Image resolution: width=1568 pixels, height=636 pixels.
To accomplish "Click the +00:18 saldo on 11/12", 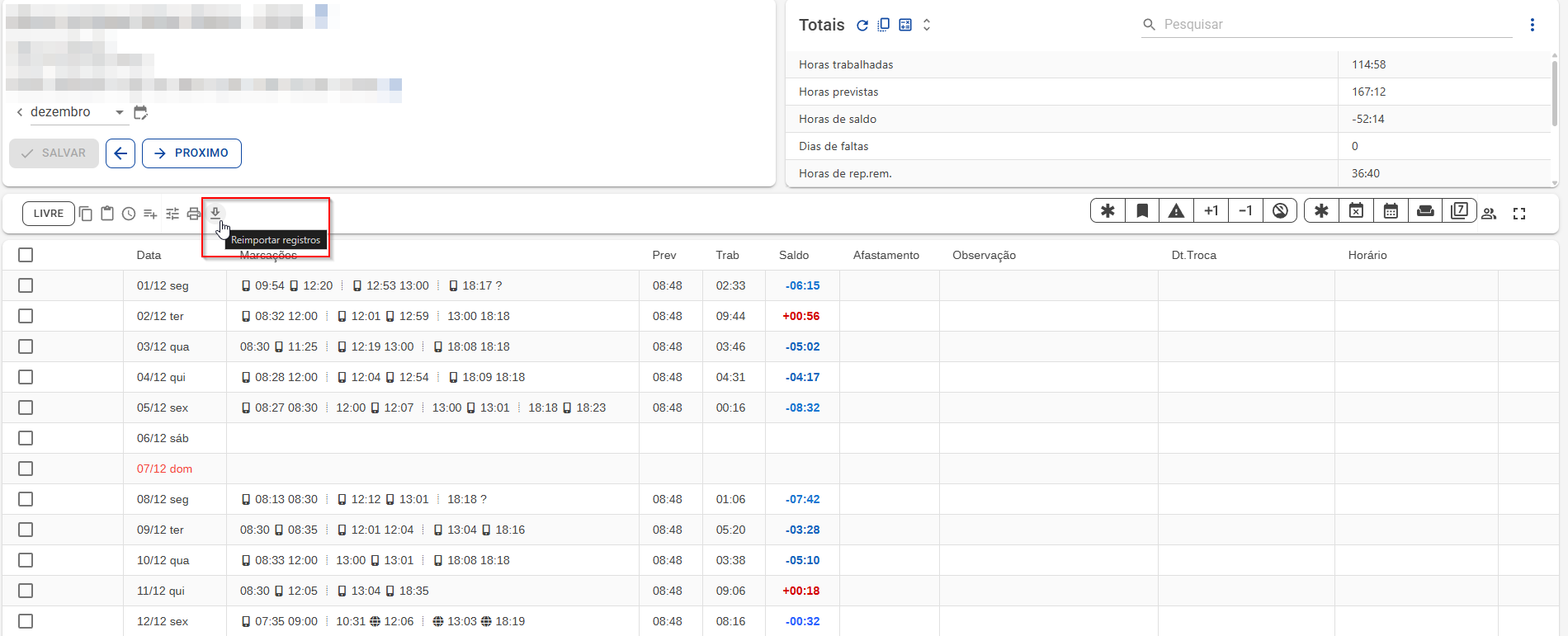I will pyautogui.click(x=801, y=591).
